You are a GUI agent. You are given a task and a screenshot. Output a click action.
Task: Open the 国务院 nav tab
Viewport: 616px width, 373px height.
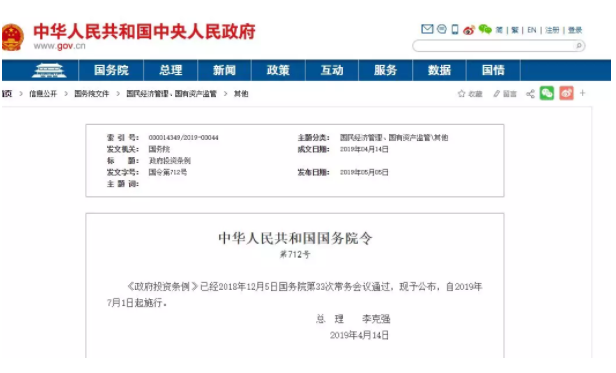tap(111, 70)
